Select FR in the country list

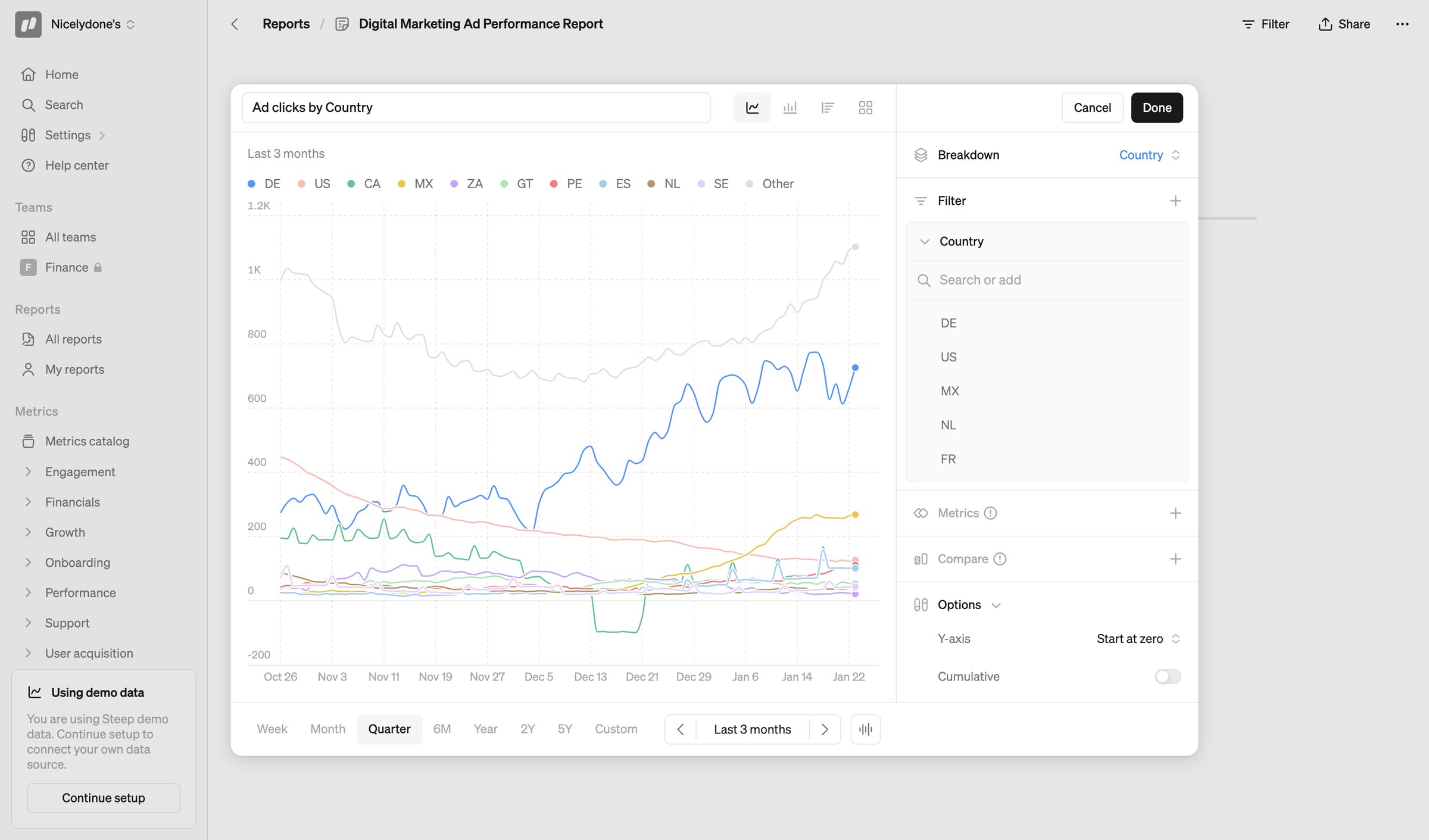click(x=948, y=460)
